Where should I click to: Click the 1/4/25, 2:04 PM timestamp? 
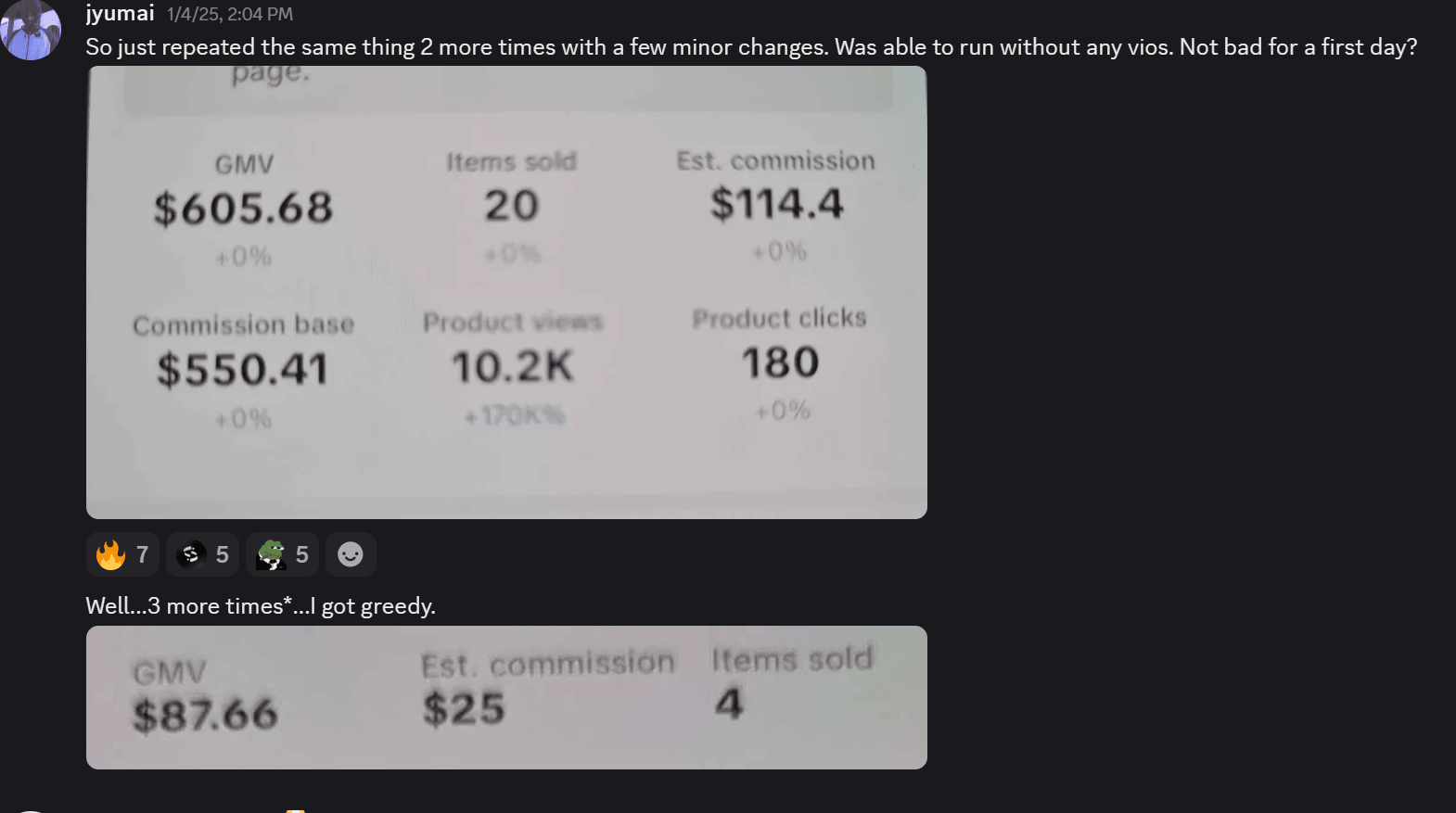229,15
